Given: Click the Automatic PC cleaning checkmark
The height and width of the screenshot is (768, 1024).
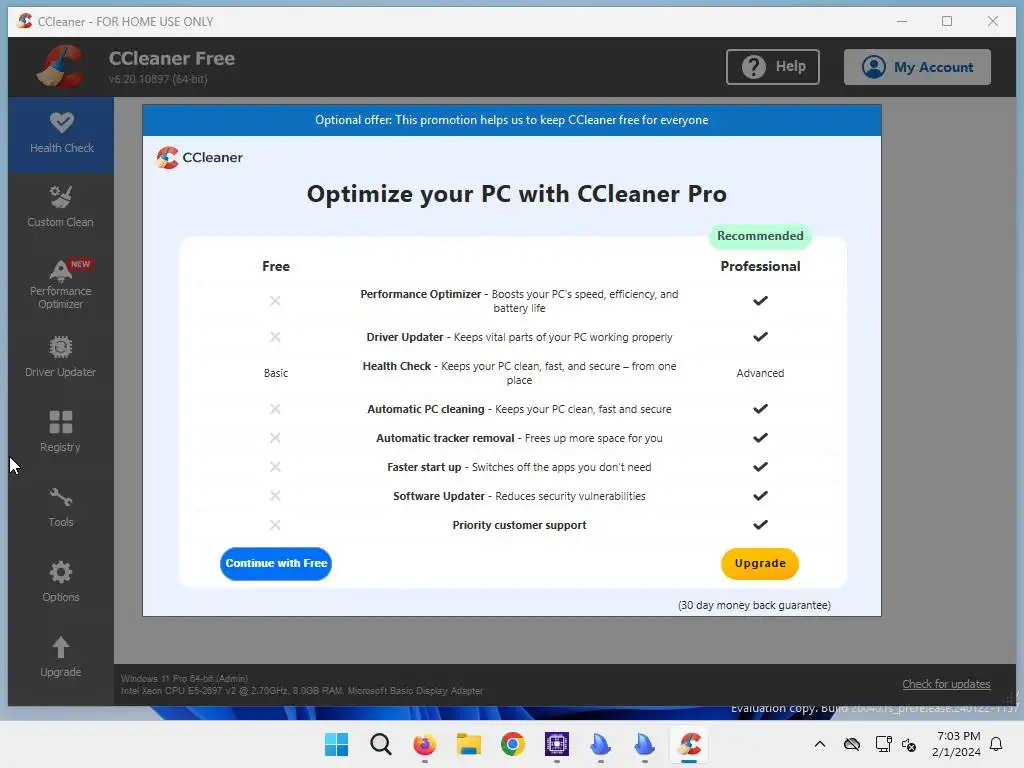Looking at the screenshot, I should [760, 409].
